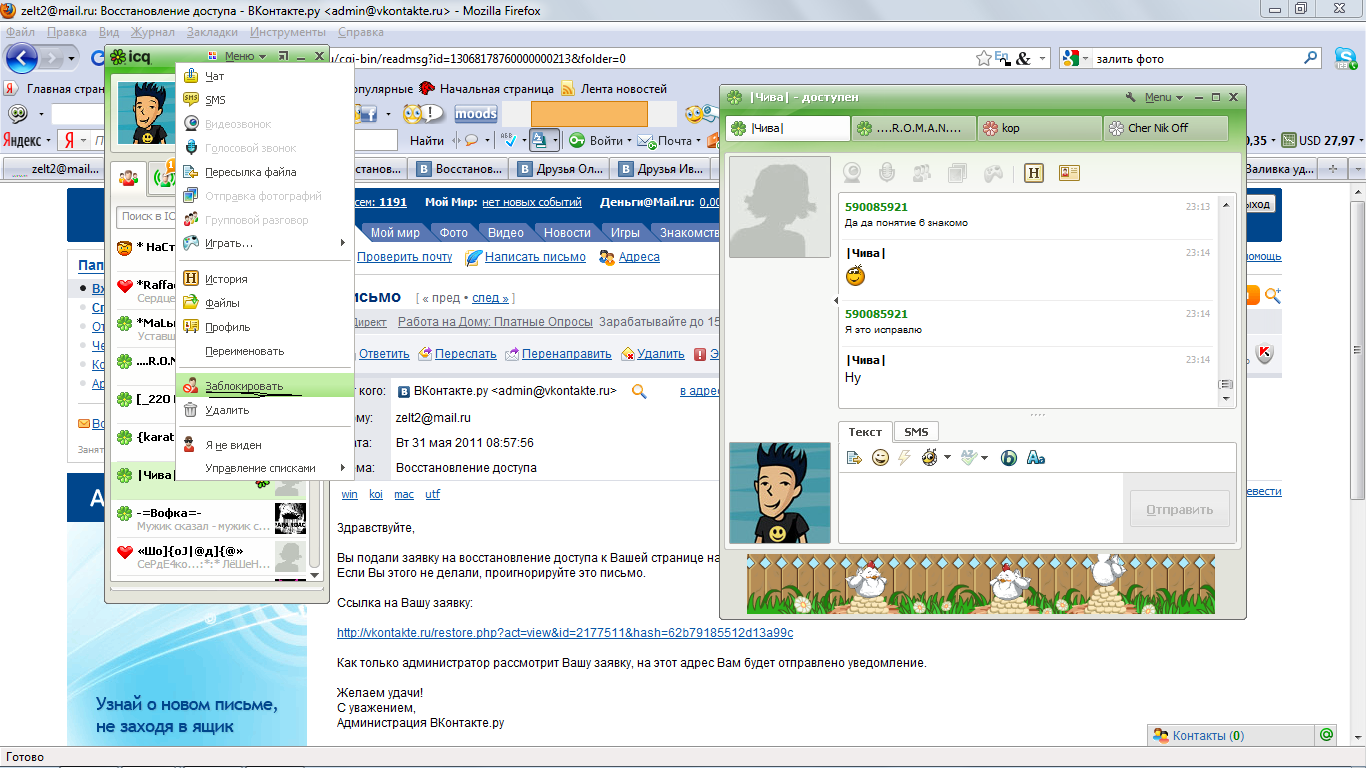Click the Перенаправить link
Screen dimensions: 1366x768
tap(565, 354)
